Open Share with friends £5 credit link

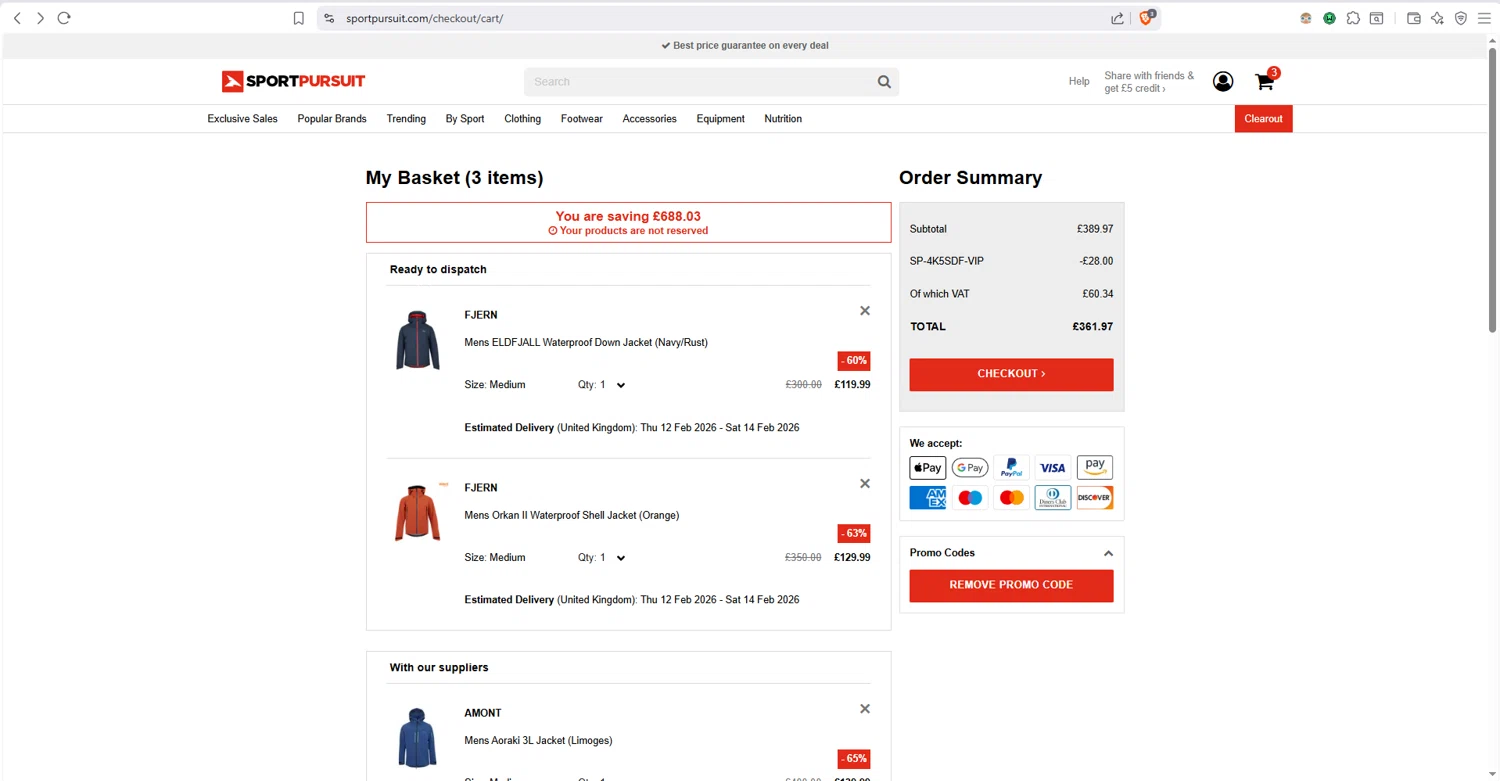click(x=1149, y=82)
